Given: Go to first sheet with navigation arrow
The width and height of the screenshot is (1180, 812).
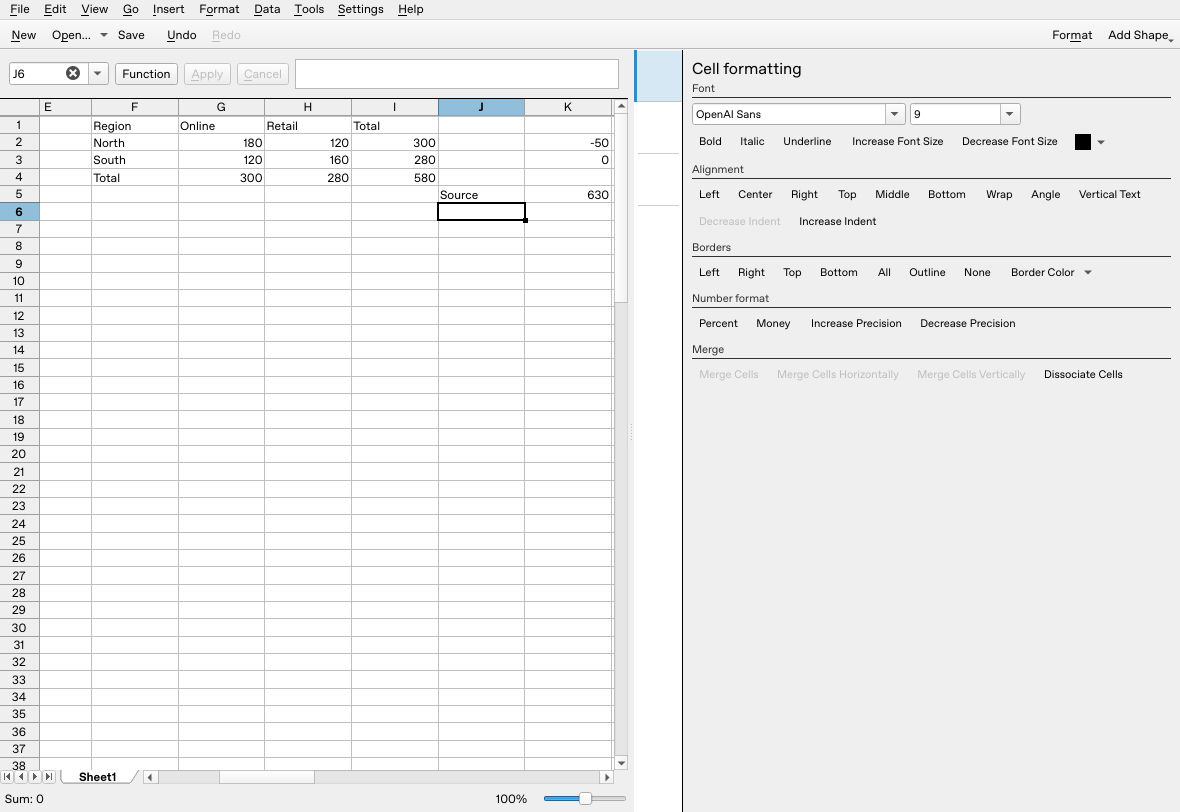Looking at the screenshot, I should click(x=7, y=777).
